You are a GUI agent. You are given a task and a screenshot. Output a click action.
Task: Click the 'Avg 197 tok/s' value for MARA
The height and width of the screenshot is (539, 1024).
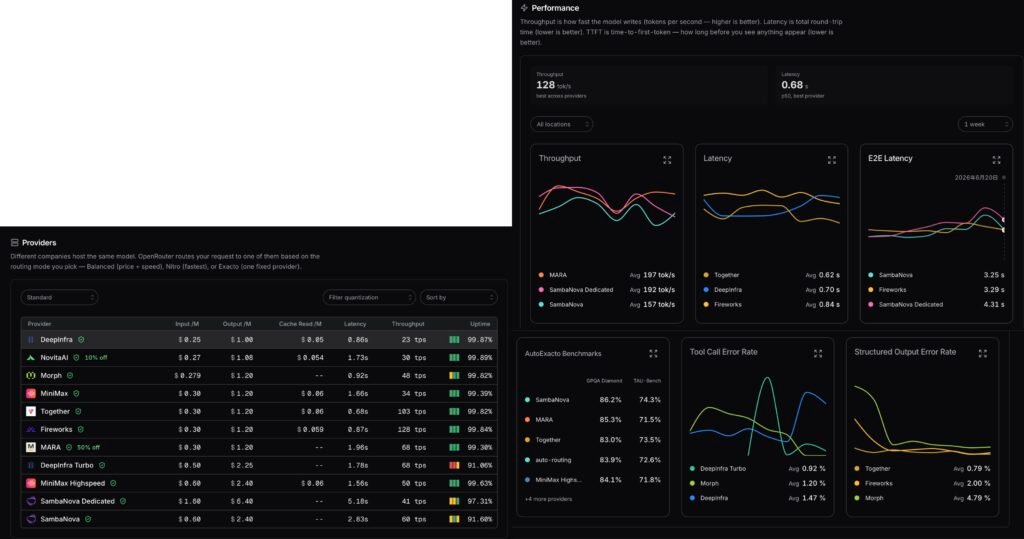click(652, 275)
